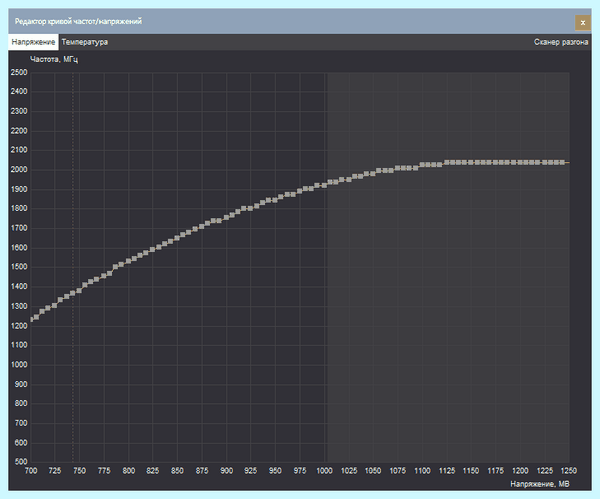Open the Температура tab
The width and height of the screenshot is (600, 499).
coord(85,42)
